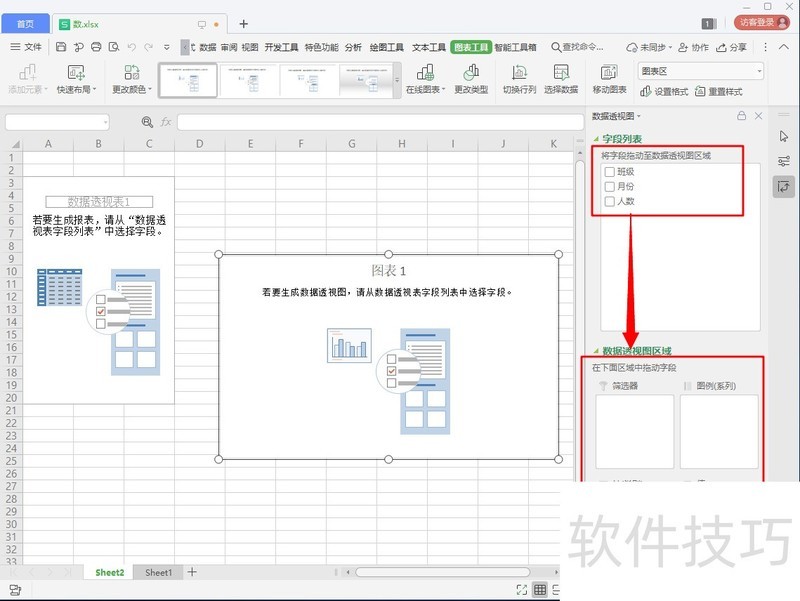Open the 选择数据 (Select Data) tool
The width and height of the screenshot is (800, 601).
561,75
